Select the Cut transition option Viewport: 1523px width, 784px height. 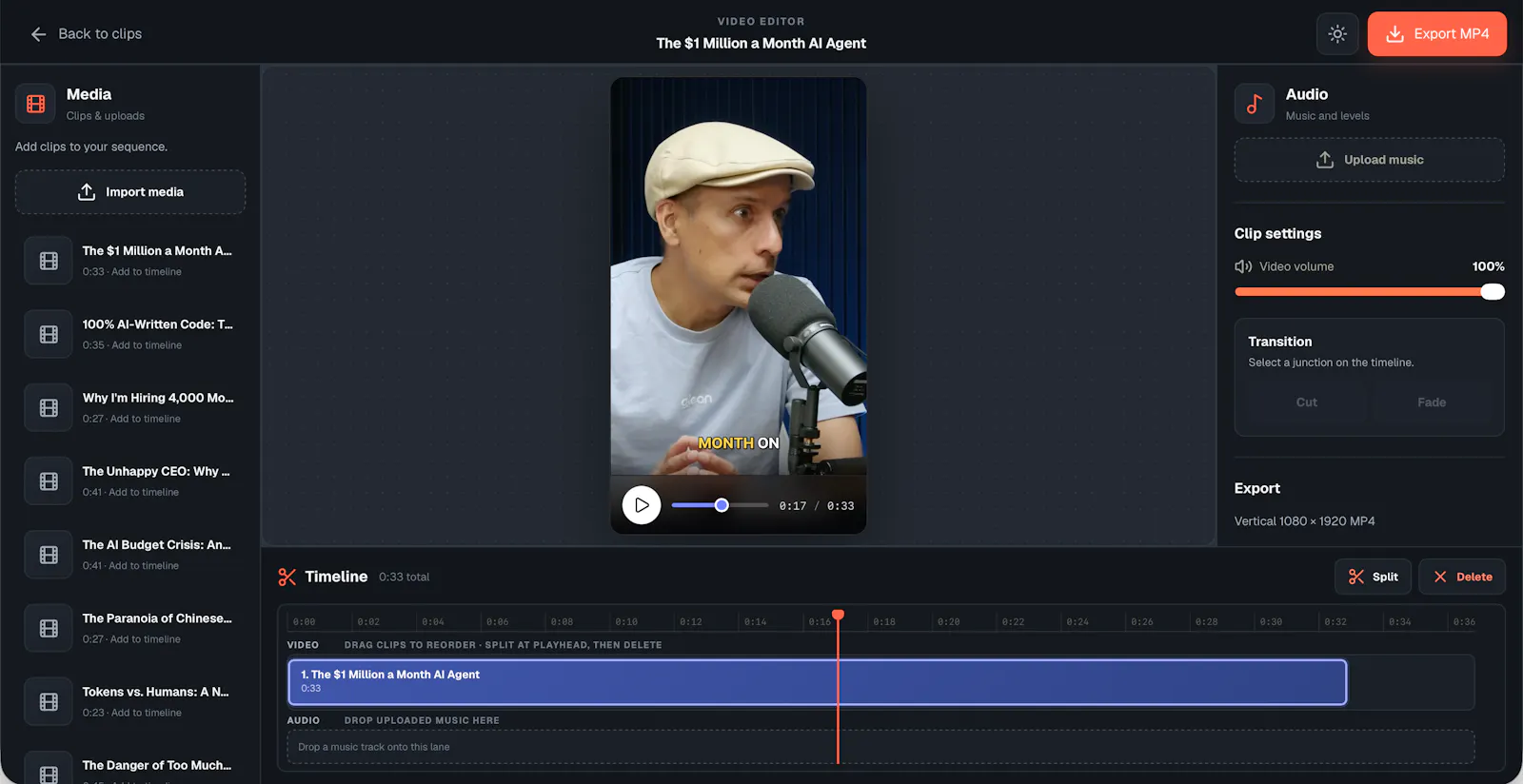pos(1306,402)
